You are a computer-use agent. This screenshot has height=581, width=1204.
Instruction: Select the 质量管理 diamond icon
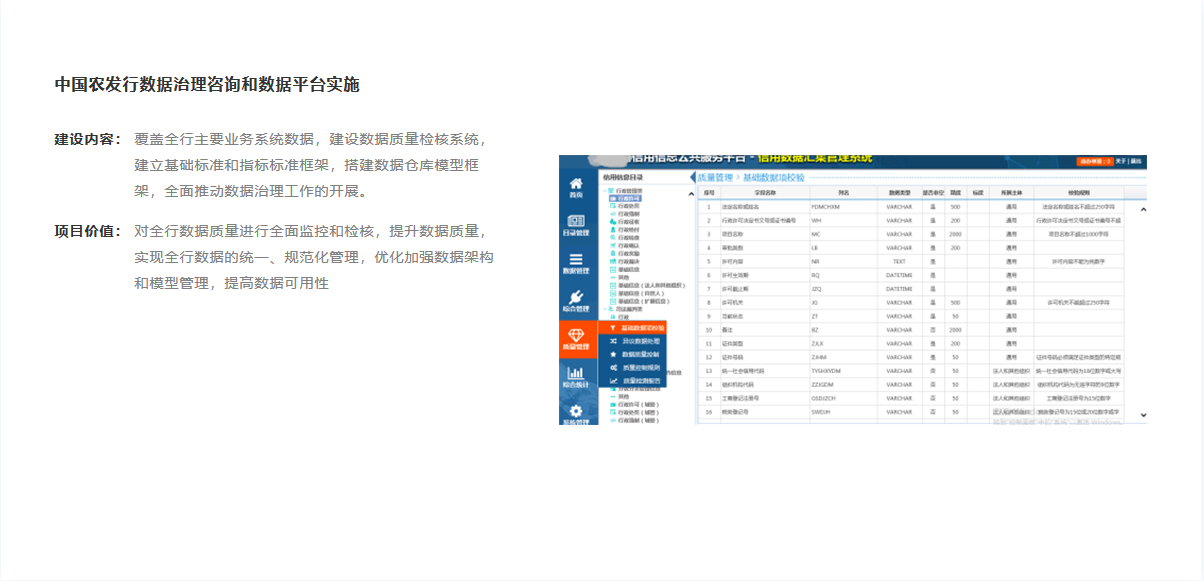click(576, 336)
